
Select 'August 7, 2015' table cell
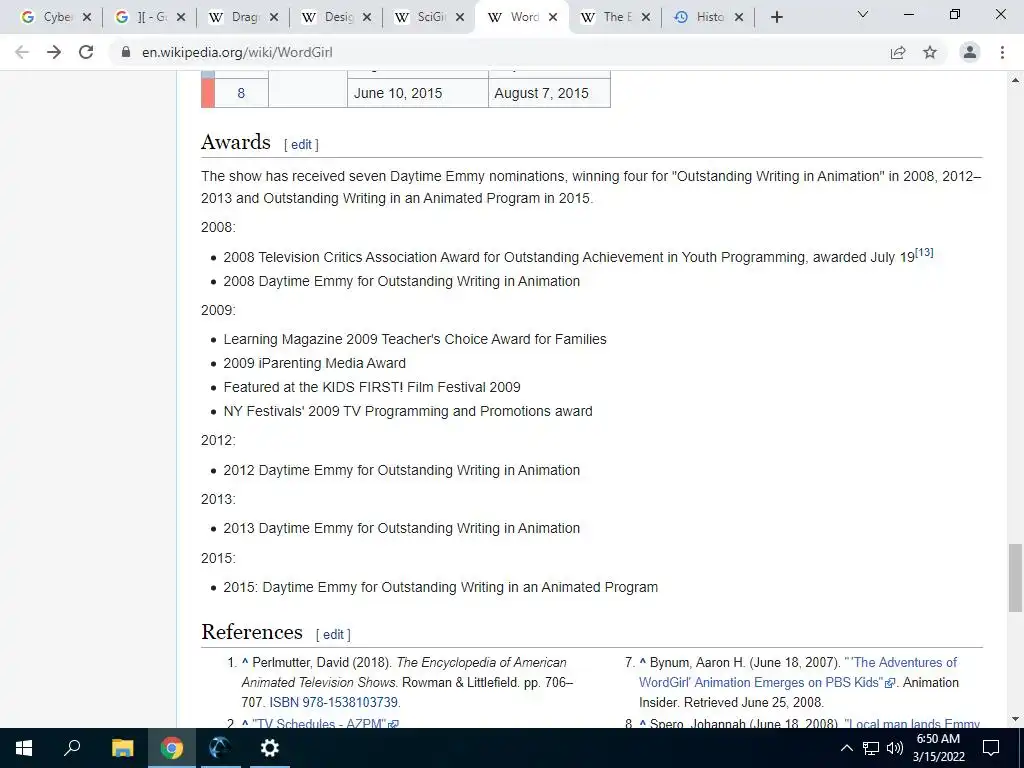(x=549, y=93)
